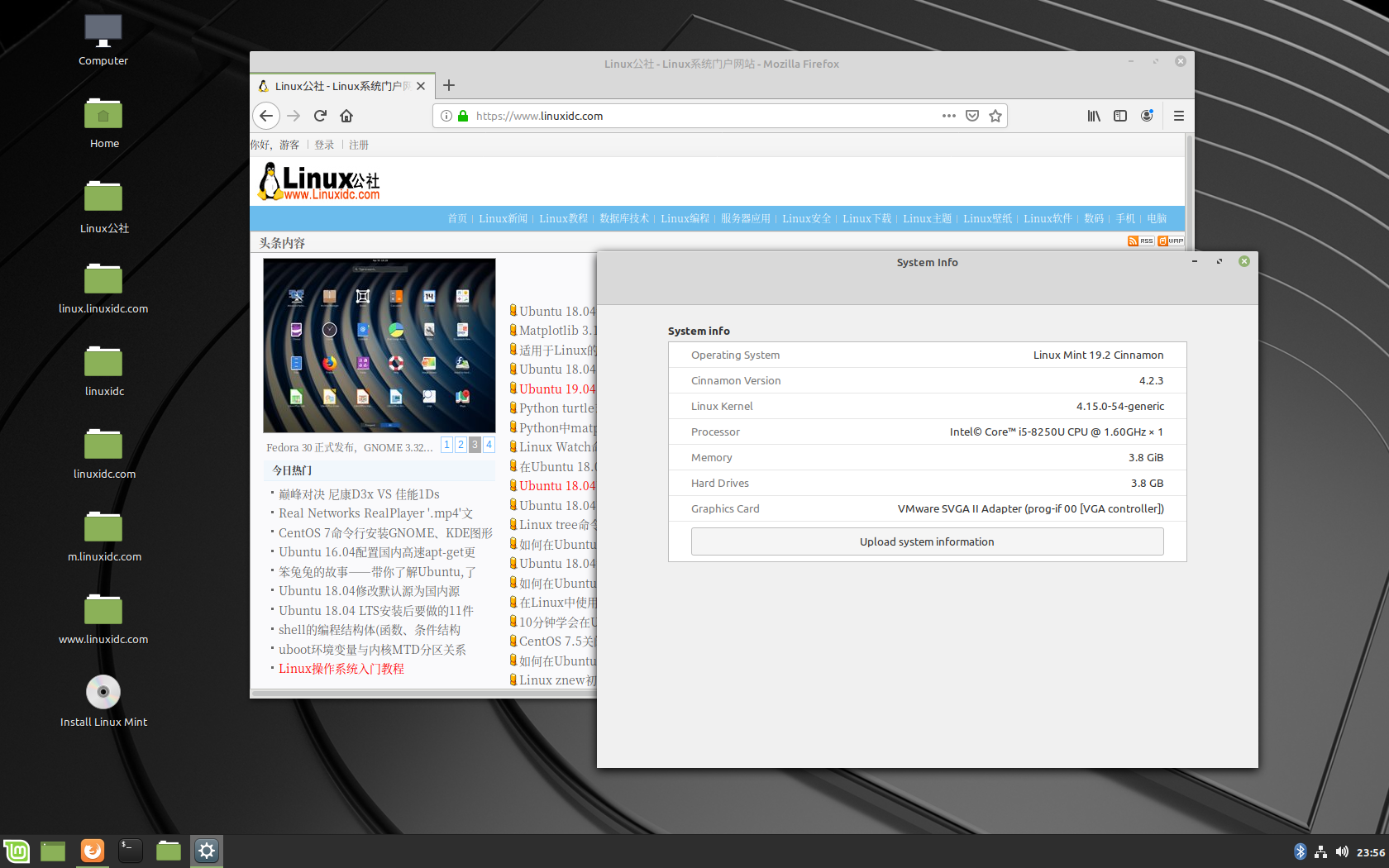Open a new Firefox tab
Screen dimensions: 1389x868
pyautogui.click(x=449, y=85)
